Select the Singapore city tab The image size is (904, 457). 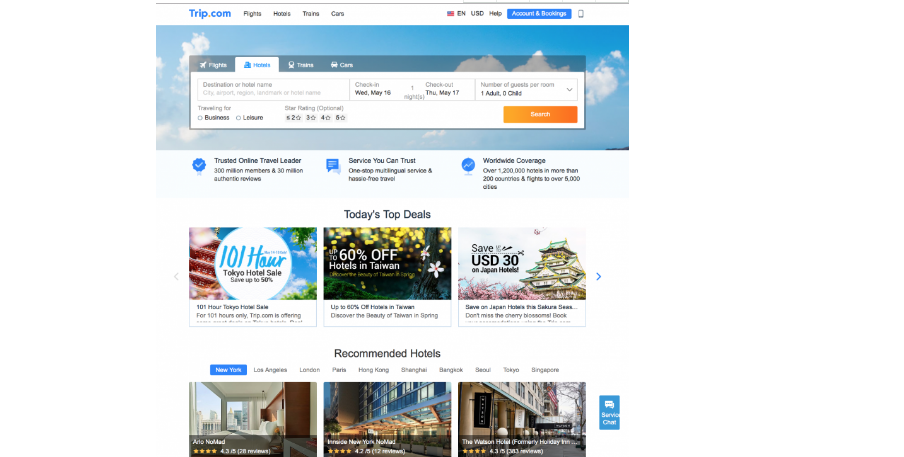(545, 370)
